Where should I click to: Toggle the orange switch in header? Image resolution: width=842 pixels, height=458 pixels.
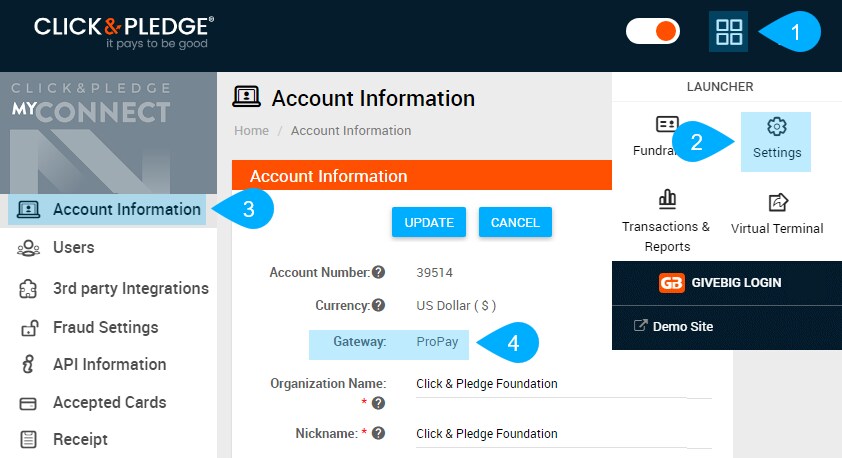(653, 31)
